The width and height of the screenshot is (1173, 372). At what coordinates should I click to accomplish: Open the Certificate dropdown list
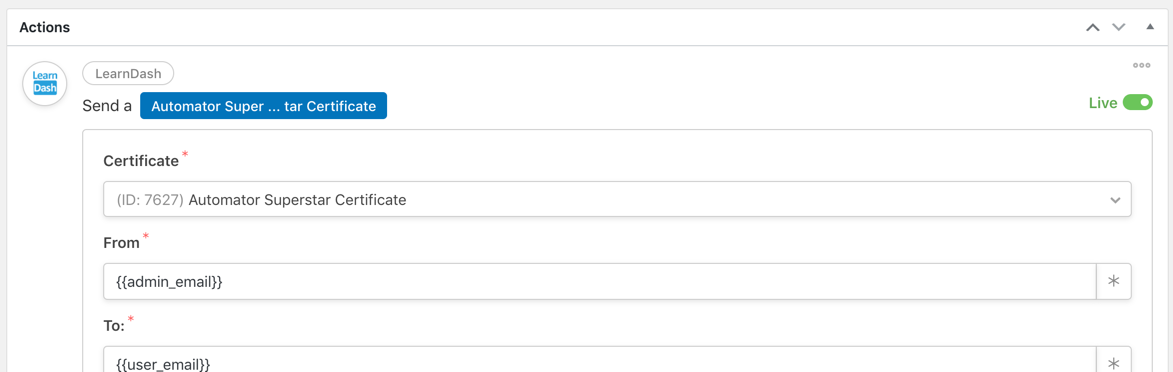coord(617,199)
